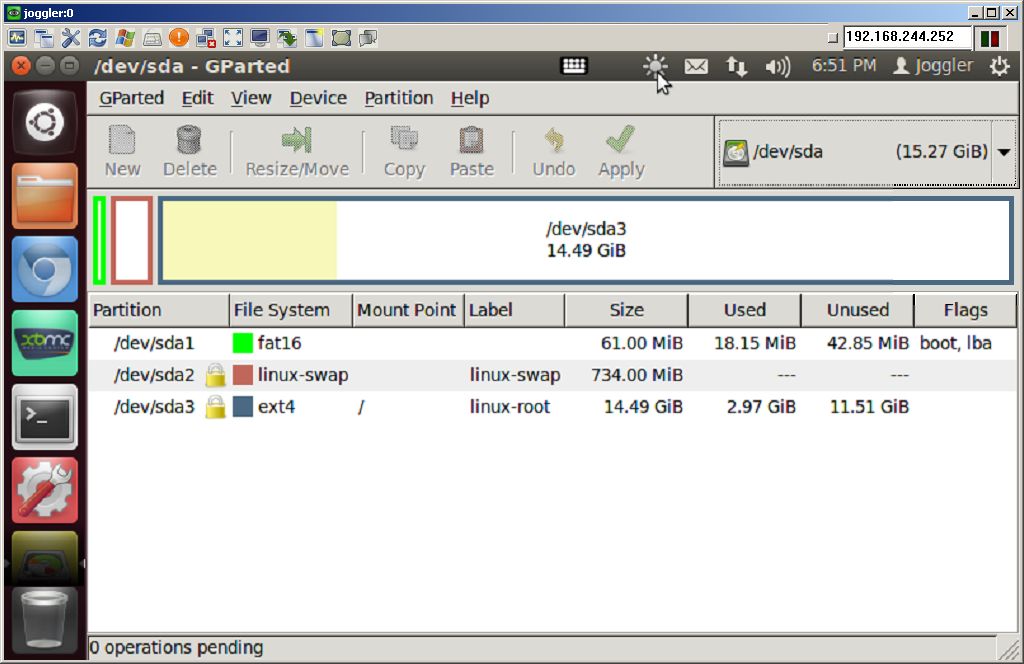1024x664 pixels.
Task: Toggle full screen with the four-arrows icon
Action: click(232, 38)
